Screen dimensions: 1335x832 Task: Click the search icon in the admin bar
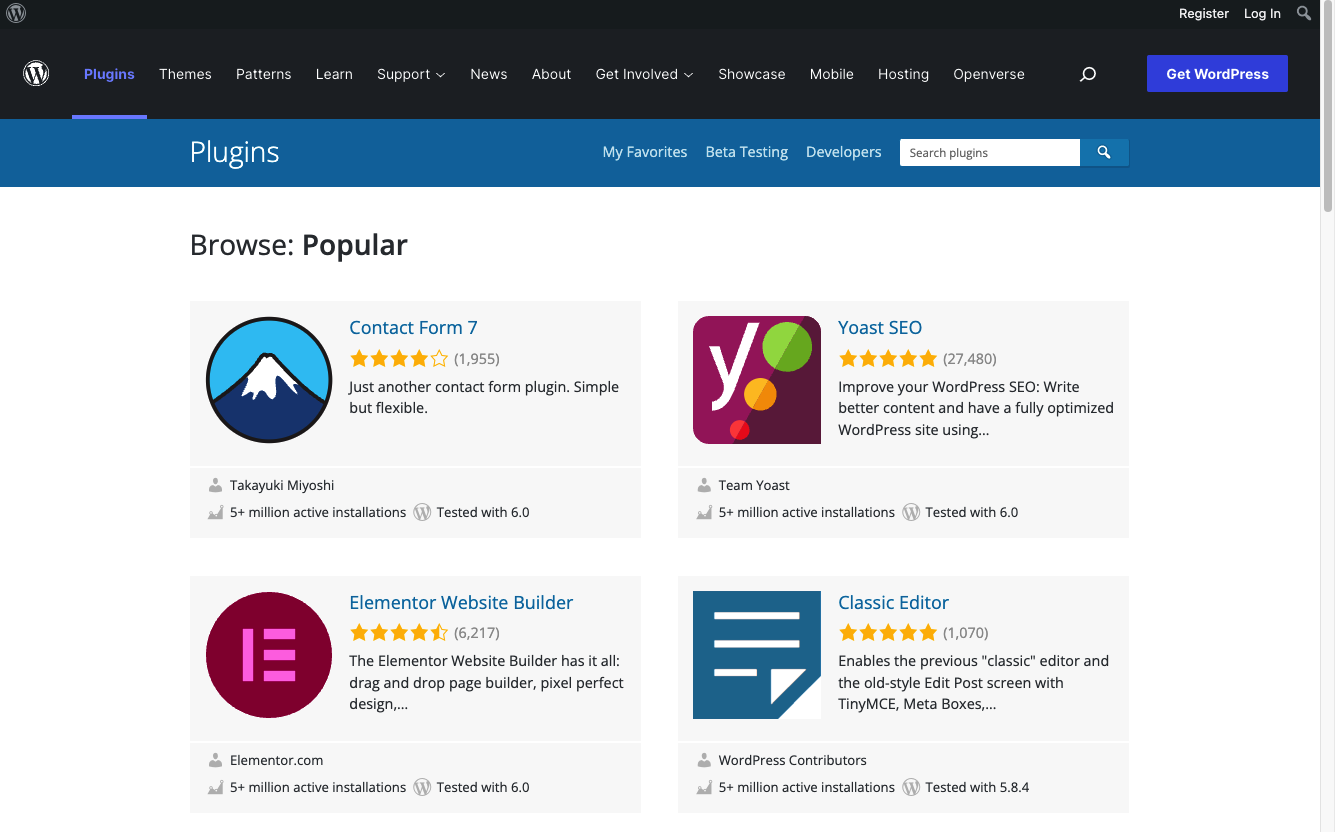(1304, 13)
